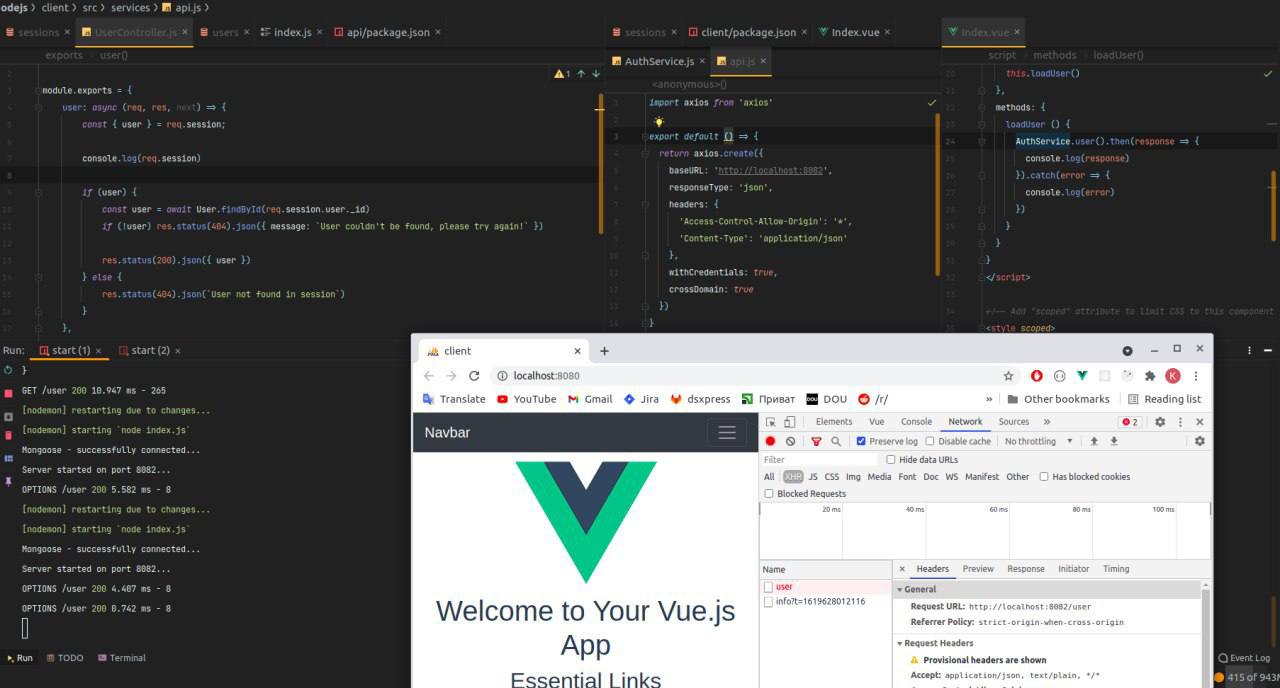The height and width of the screenshot is (688, 1280).
Task: Select the info?t=1619628012116 request
Action: coord(825,602)
